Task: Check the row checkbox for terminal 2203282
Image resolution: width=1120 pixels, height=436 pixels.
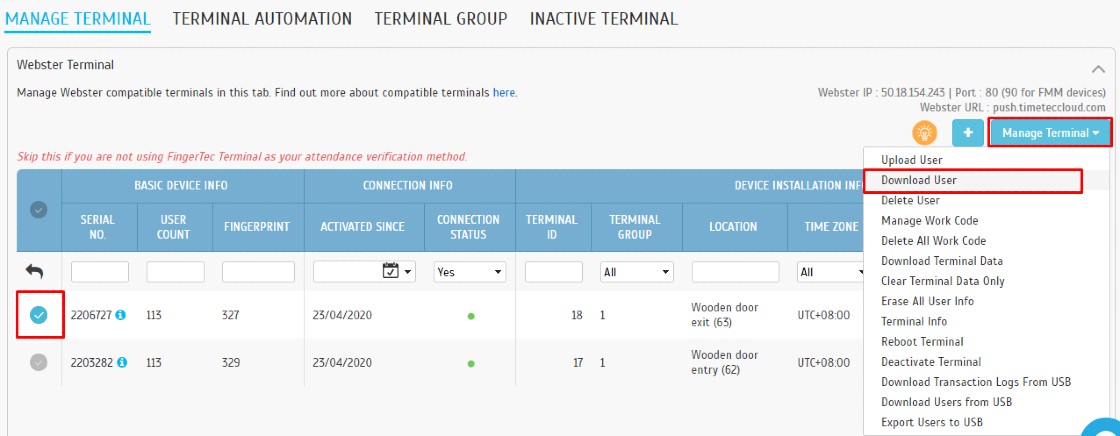Action: [39, 362]
